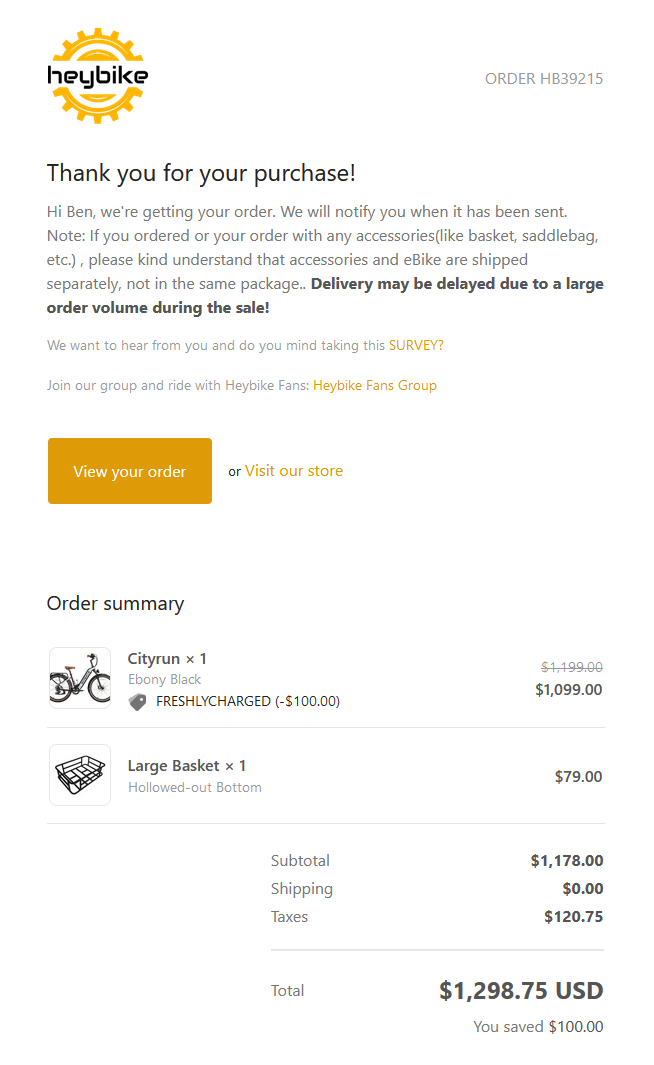Viewport: 654px width, 1065px height.
Task: Click the $1,298.75 USD total amount
Action: tap(521, 991)
